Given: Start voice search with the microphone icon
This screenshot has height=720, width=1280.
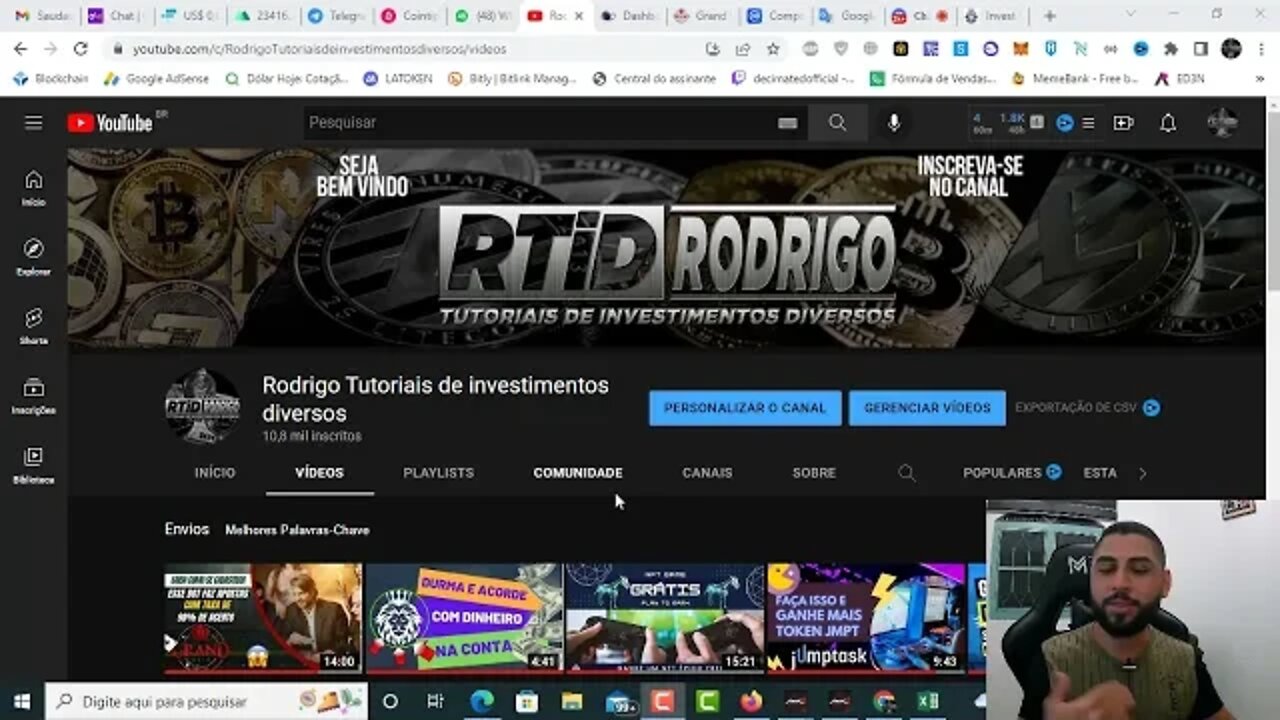Looking at the screenshot, I should point(894,123).
